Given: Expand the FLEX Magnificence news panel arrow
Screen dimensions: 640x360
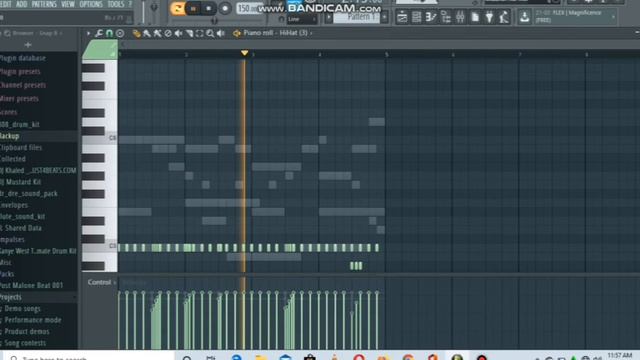Looking at the screenshot, I should click(613, 17).
